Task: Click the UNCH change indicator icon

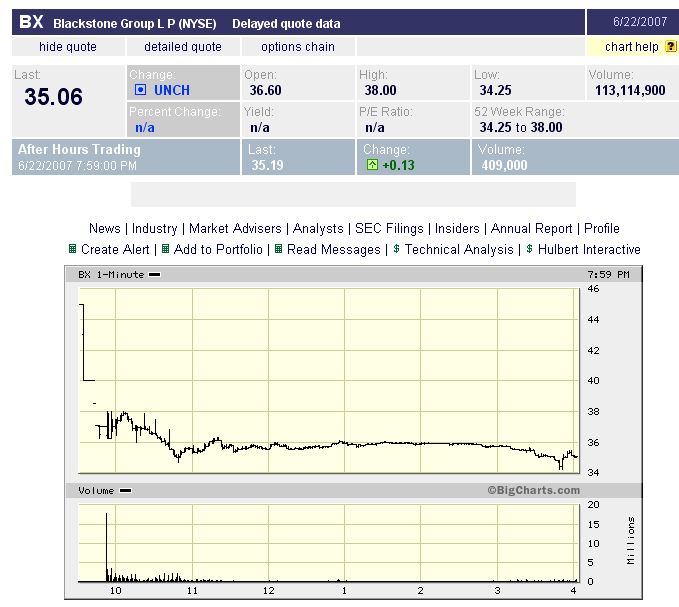Action: pos(140,90)
